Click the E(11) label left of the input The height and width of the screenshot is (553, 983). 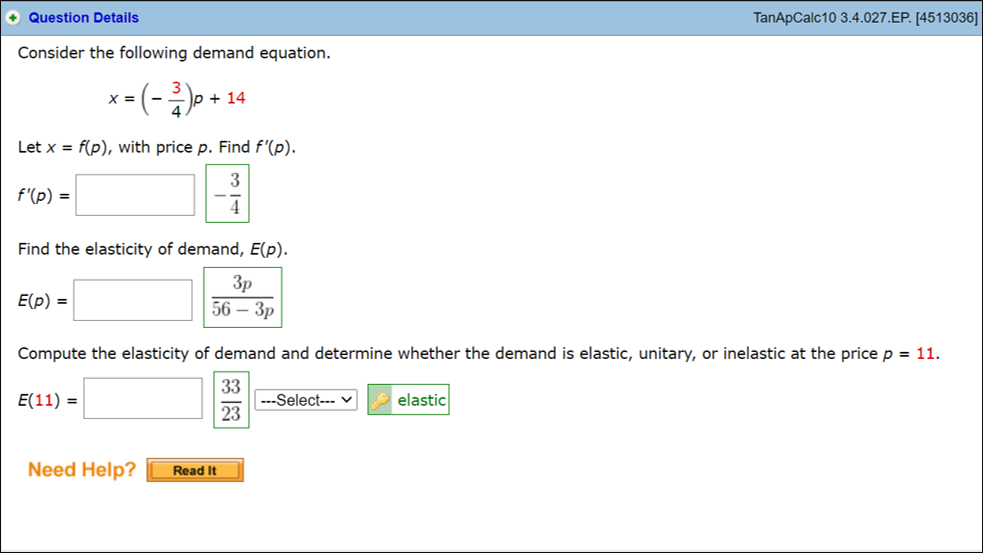(44, 401)
